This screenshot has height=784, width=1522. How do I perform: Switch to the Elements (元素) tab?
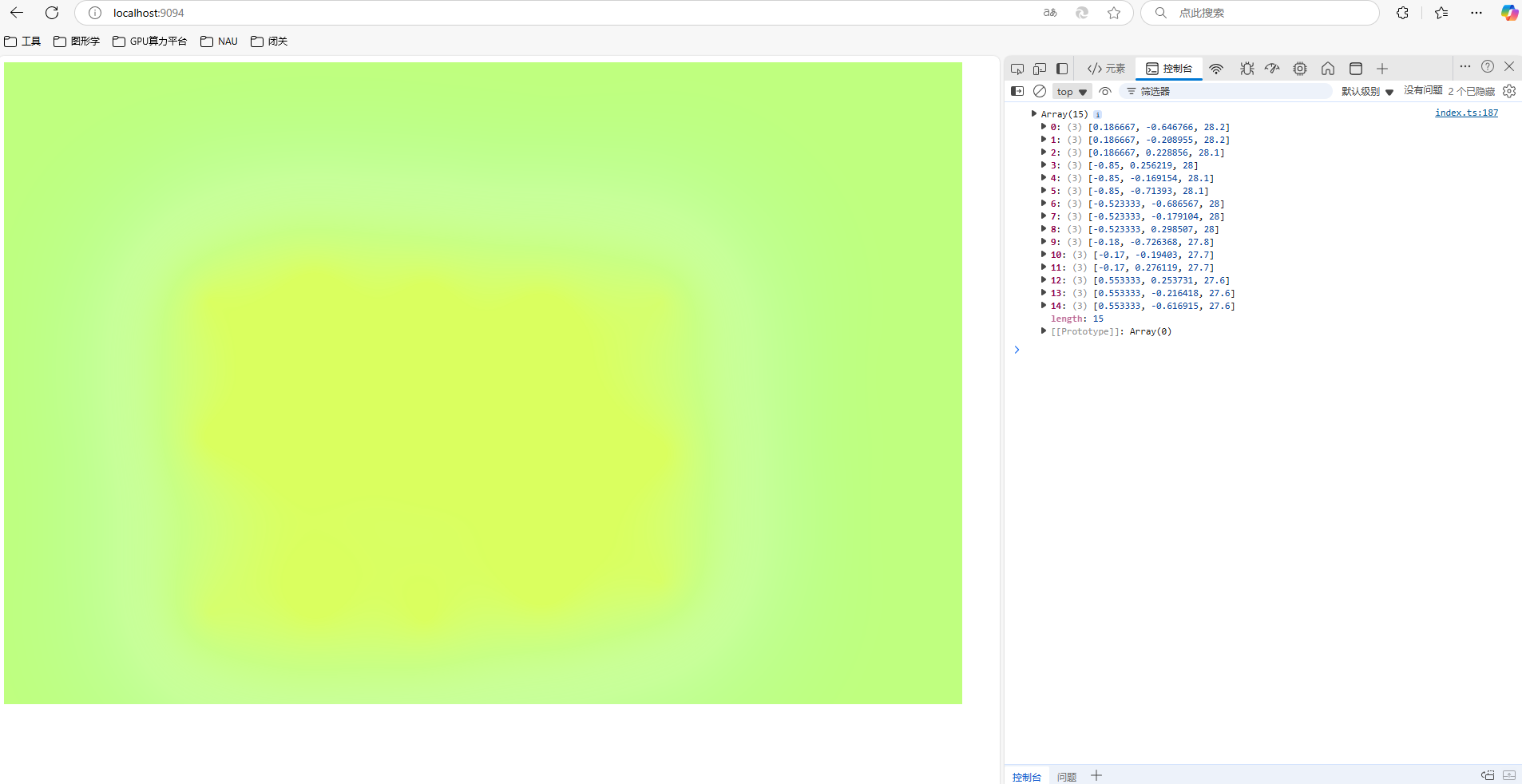tap(1106, 69)
